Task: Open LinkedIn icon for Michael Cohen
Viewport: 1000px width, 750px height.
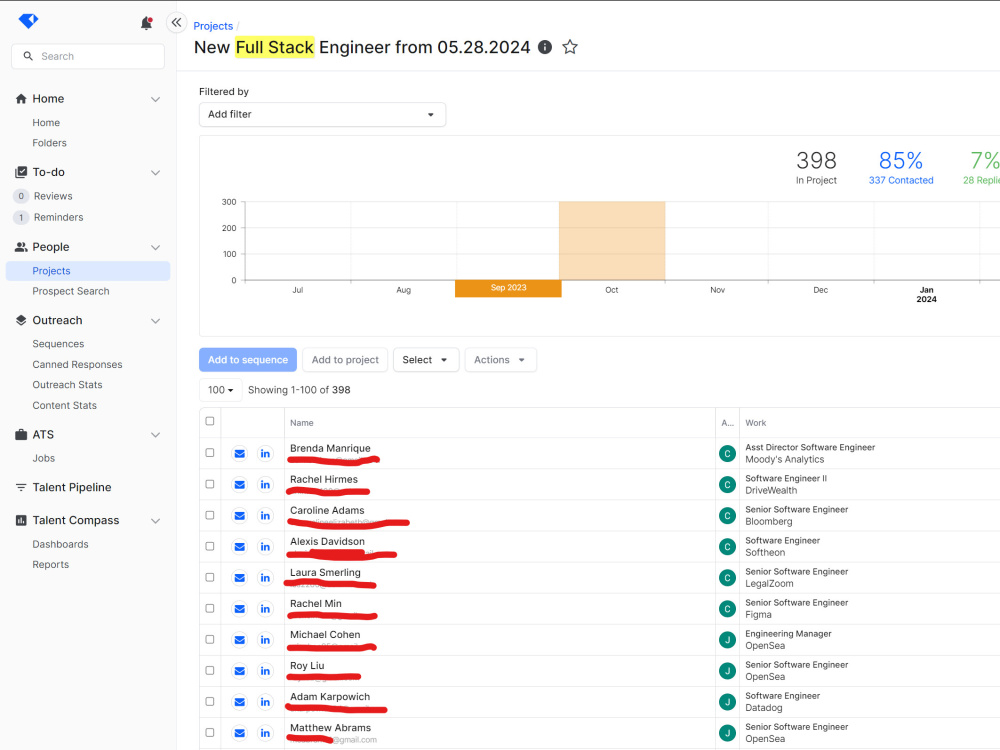Action: click(265, 640)
